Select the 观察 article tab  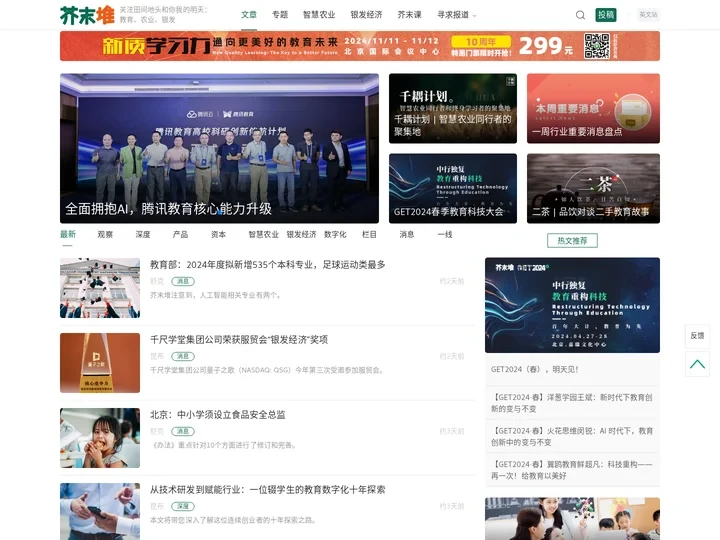tap(105, 234)
